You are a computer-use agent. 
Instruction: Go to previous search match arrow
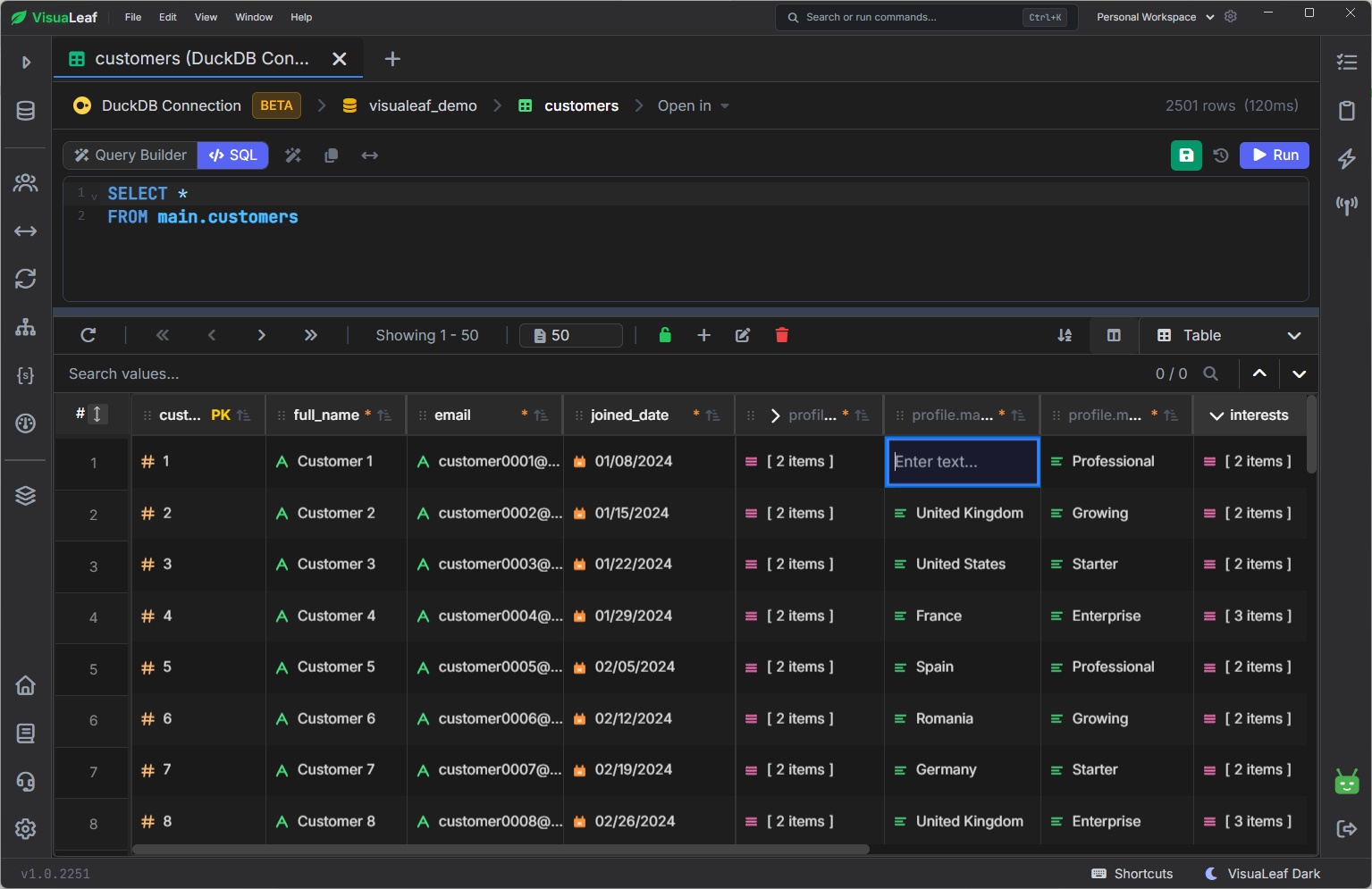(1259, 373)
